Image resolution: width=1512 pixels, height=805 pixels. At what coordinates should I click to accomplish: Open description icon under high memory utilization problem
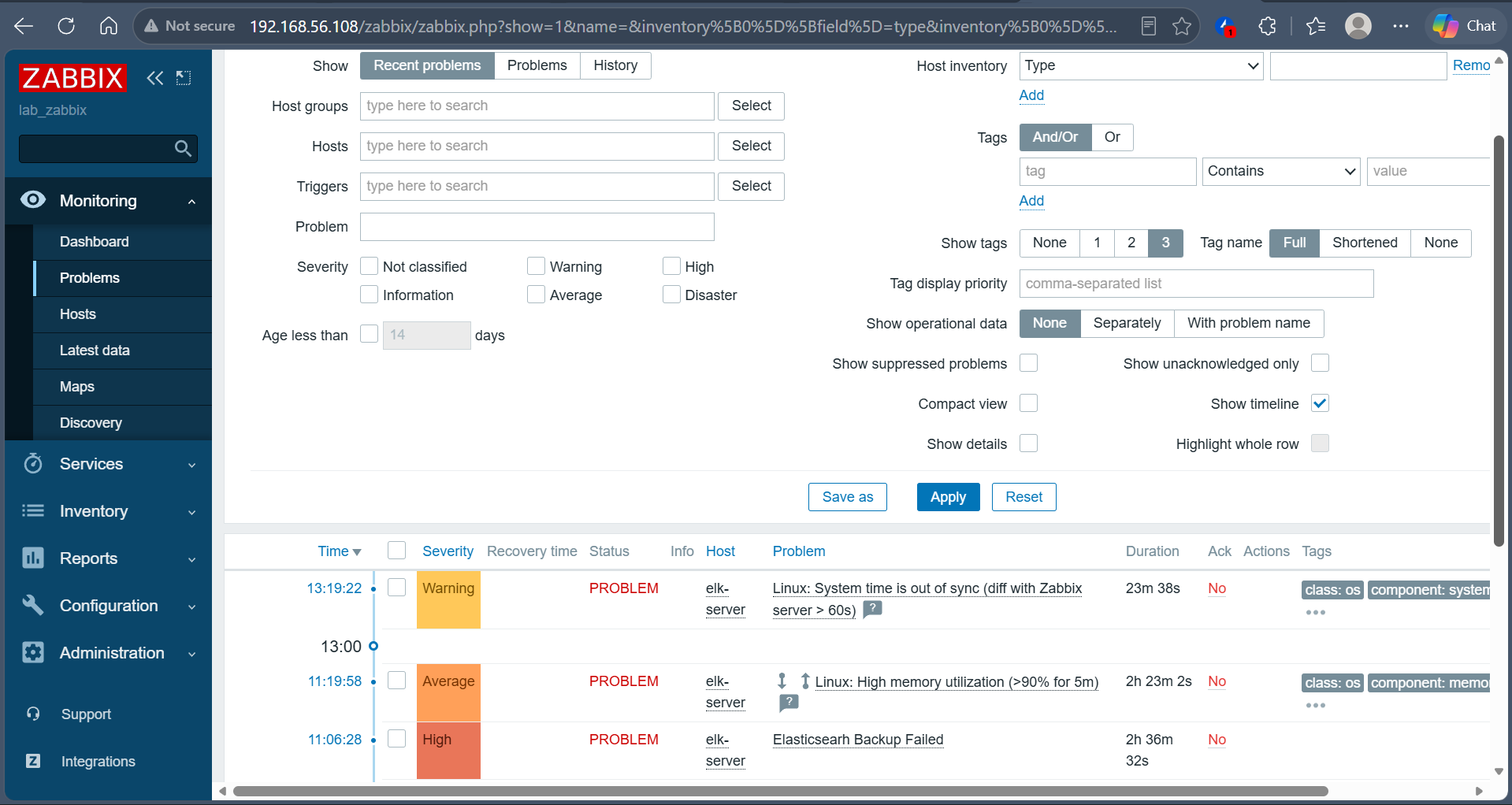pyautogui.click(x=789, y=703)
